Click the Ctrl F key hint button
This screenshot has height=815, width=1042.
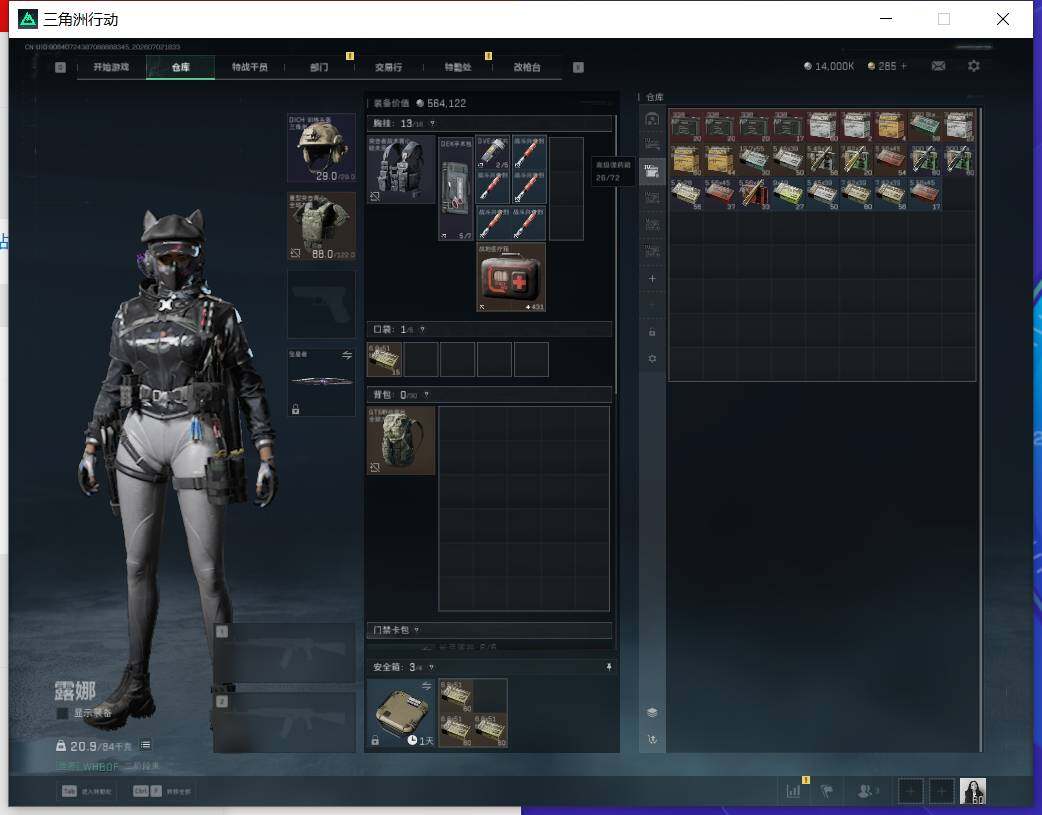point(147,791)
